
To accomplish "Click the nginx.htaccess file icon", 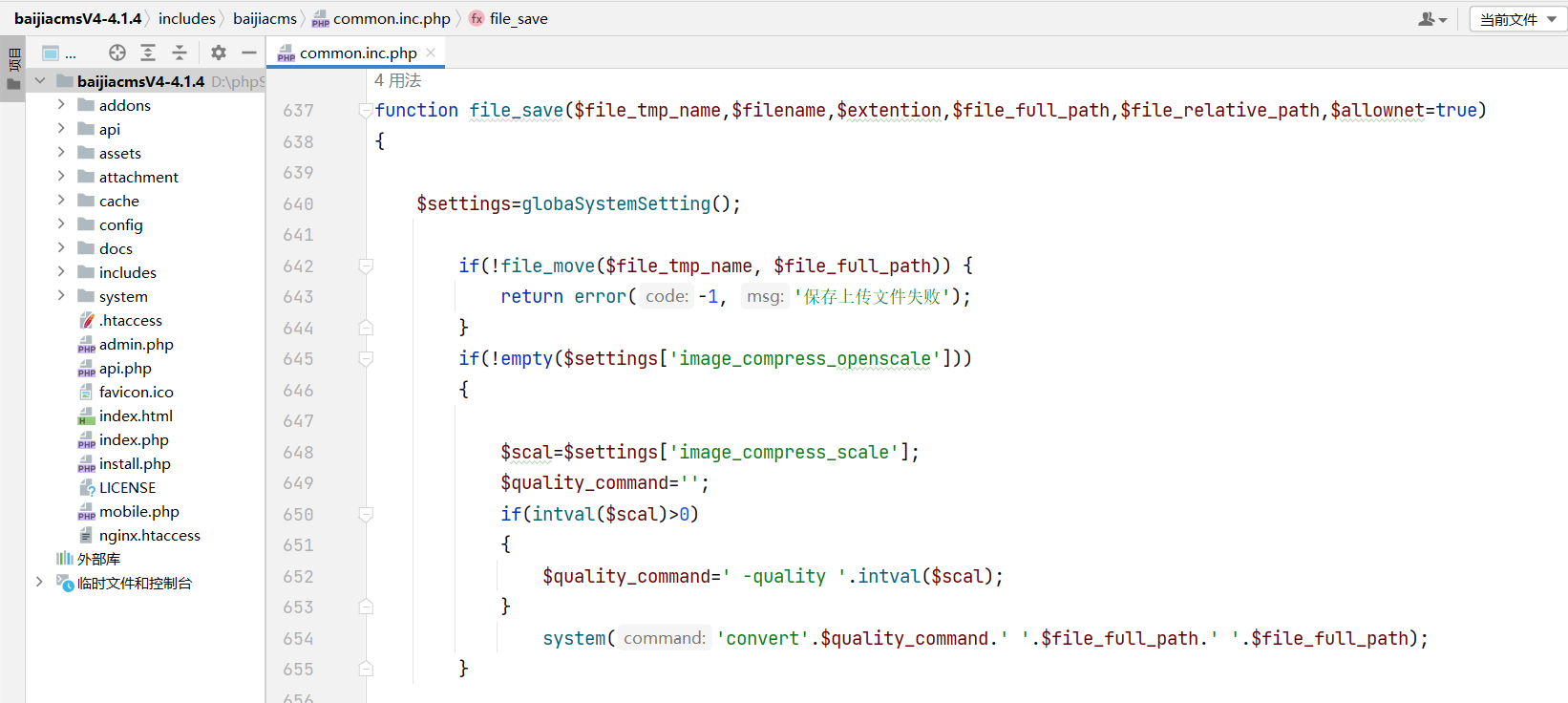I will coord(87,535).
